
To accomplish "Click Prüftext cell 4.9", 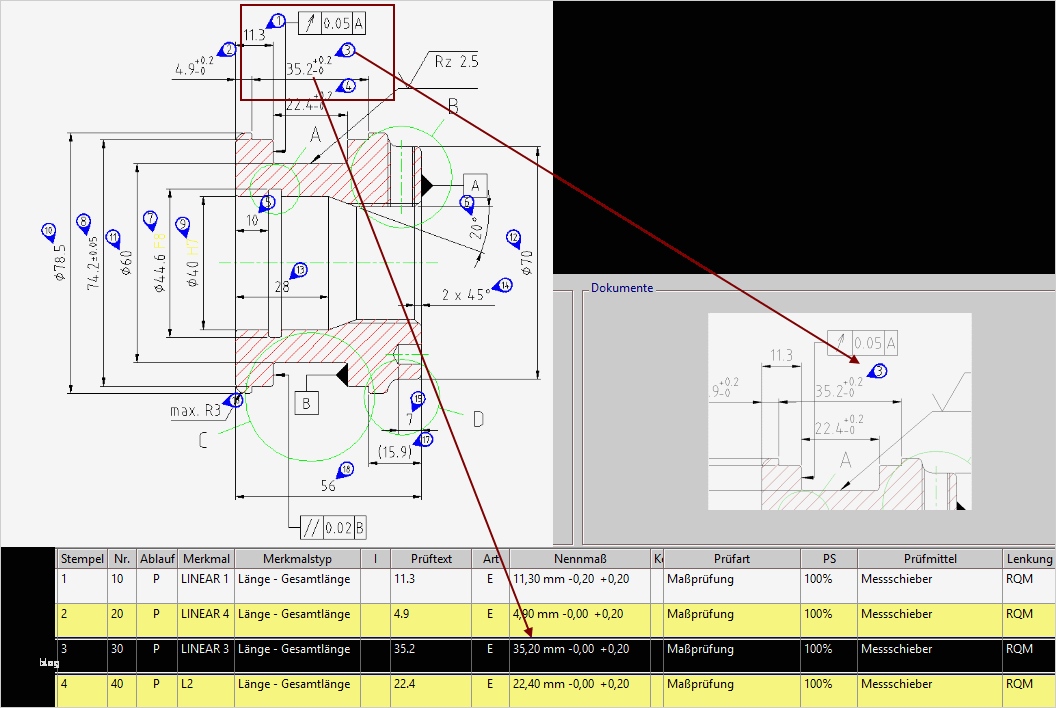I will pyautogui.click(x=431, y=620).
